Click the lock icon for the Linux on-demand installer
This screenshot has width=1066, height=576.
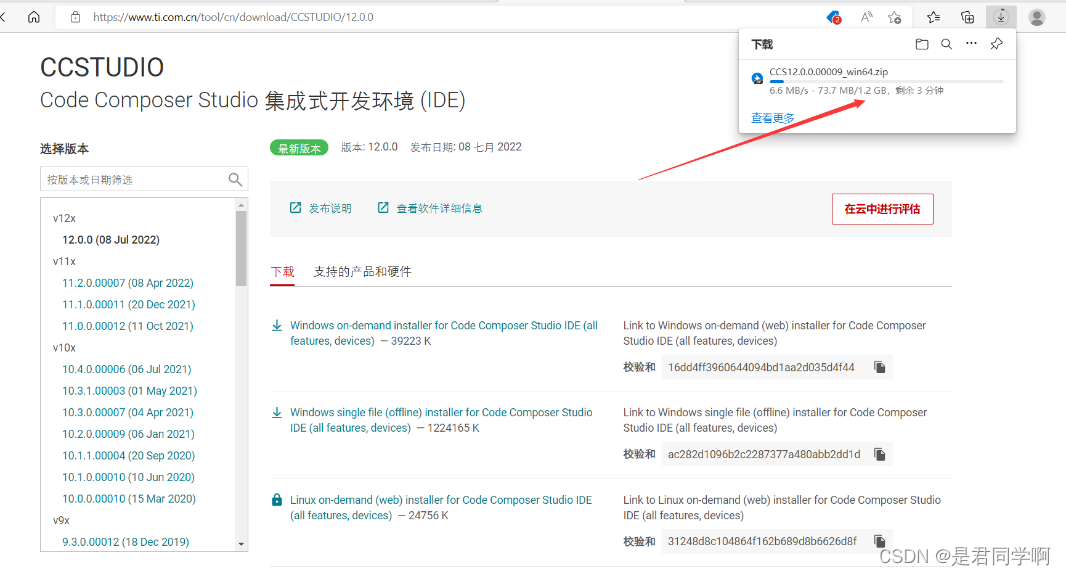pyautogui.click(x=277, y=500)
